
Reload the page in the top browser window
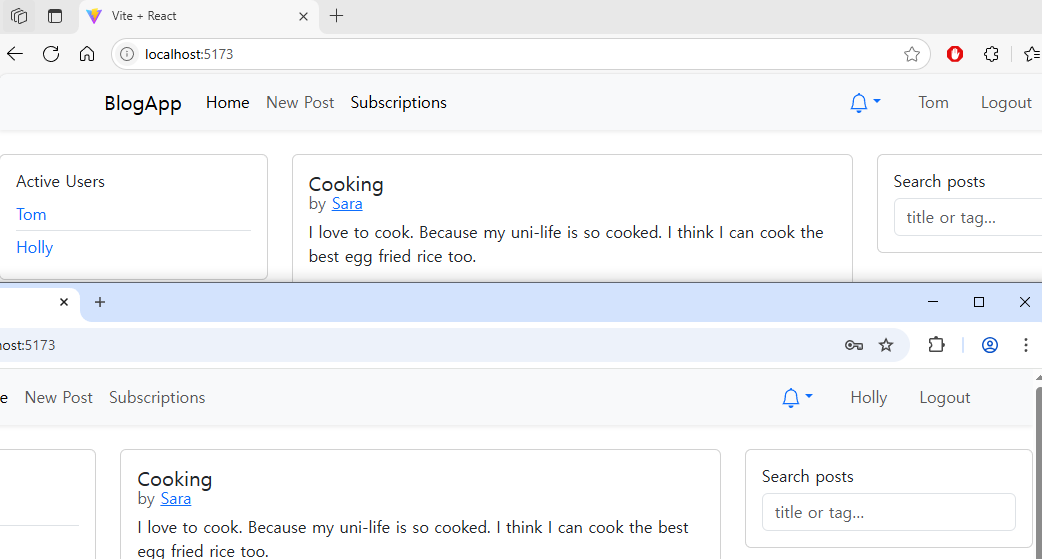(x=51, y=54)
